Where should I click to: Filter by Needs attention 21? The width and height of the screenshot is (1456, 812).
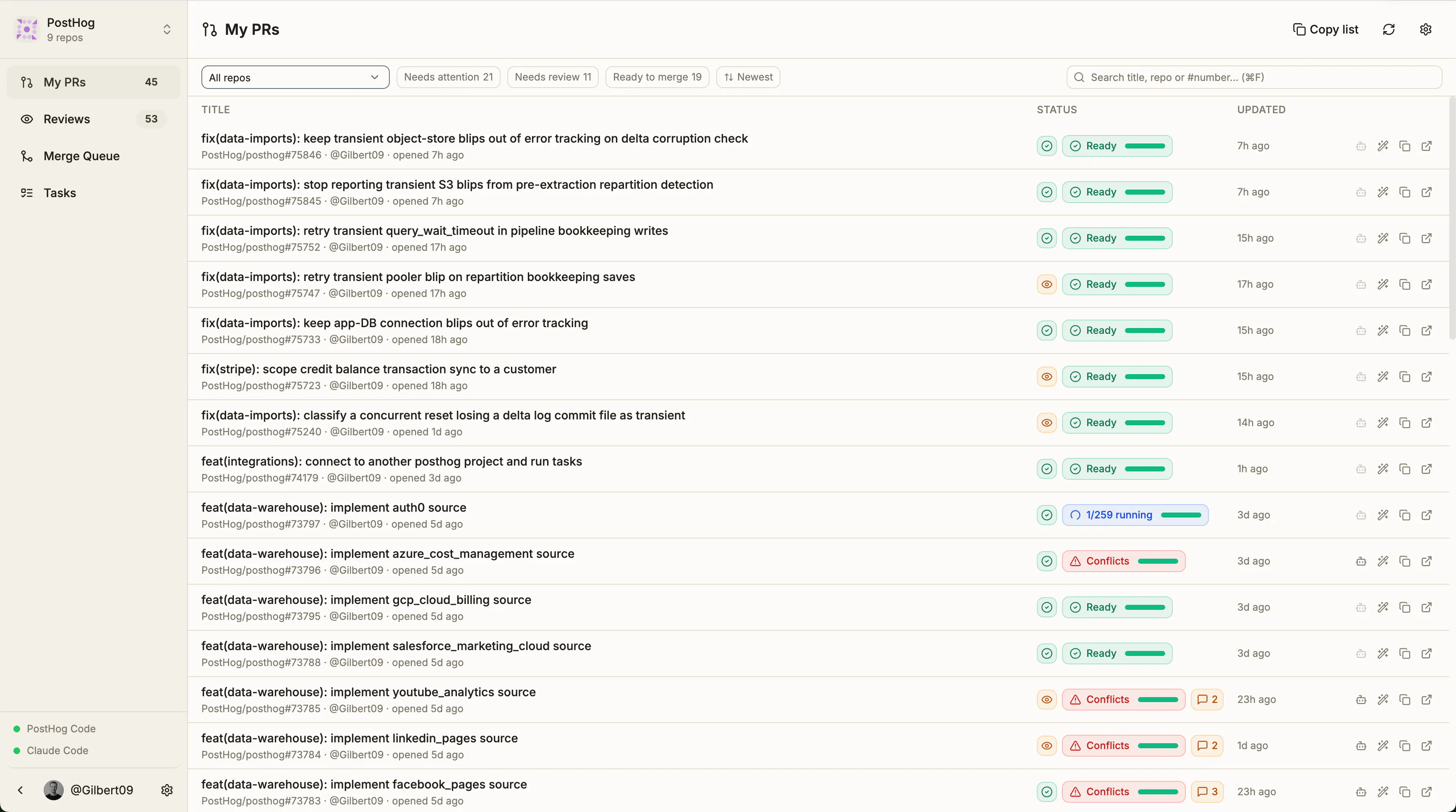coord(448,77)
